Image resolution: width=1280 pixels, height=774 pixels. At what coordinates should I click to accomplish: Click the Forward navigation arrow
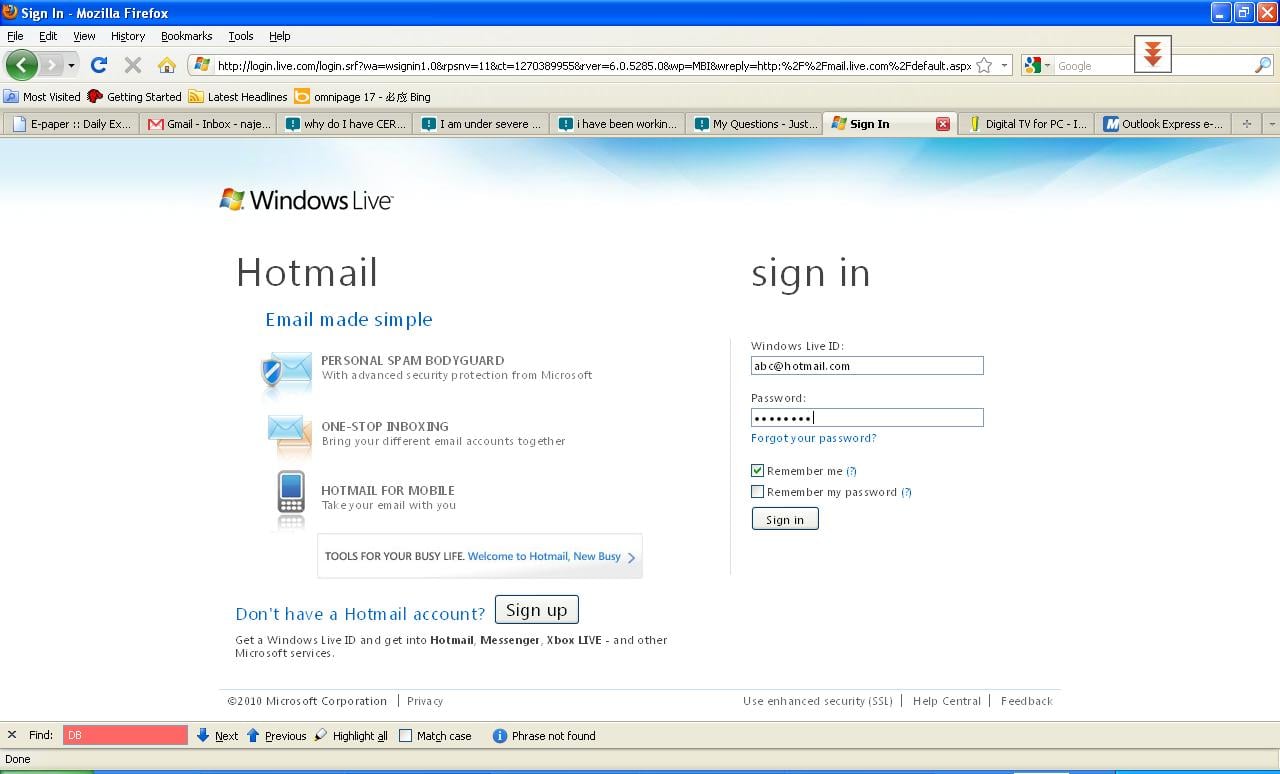click(51, 65)
